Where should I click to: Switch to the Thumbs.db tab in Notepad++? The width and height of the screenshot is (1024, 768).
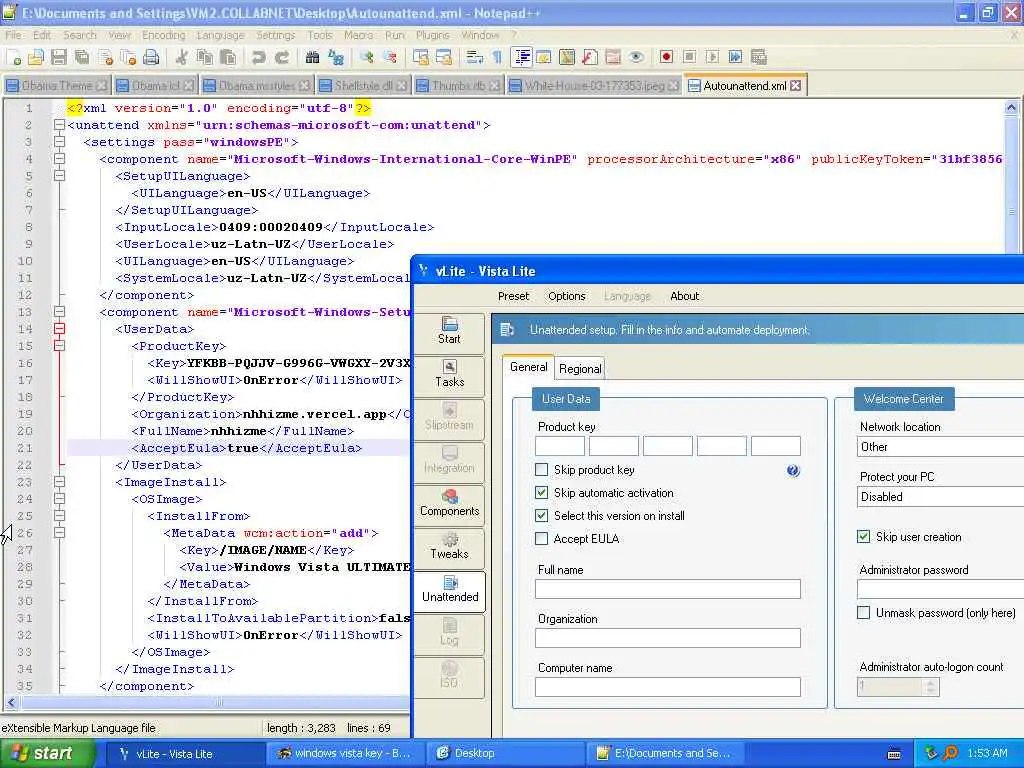458,86
